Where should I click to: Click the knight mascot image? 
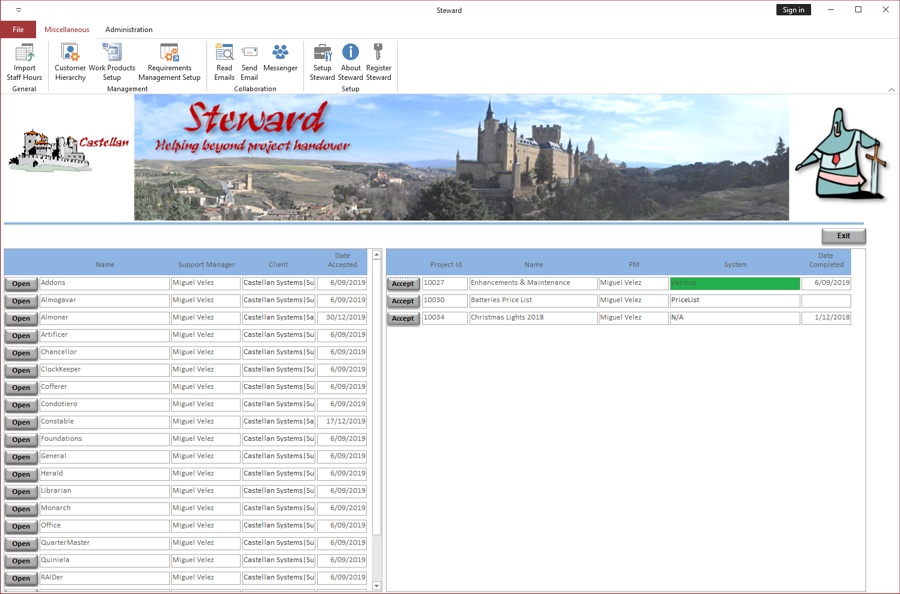click(840, 153)
